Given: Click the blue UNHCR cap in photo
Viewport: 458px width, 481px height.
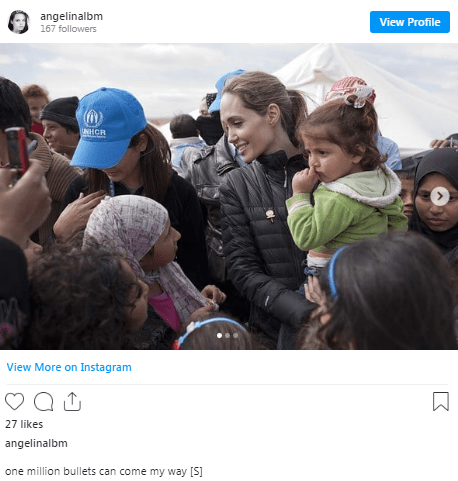Looking at the screenshot, I should (107, 128).
